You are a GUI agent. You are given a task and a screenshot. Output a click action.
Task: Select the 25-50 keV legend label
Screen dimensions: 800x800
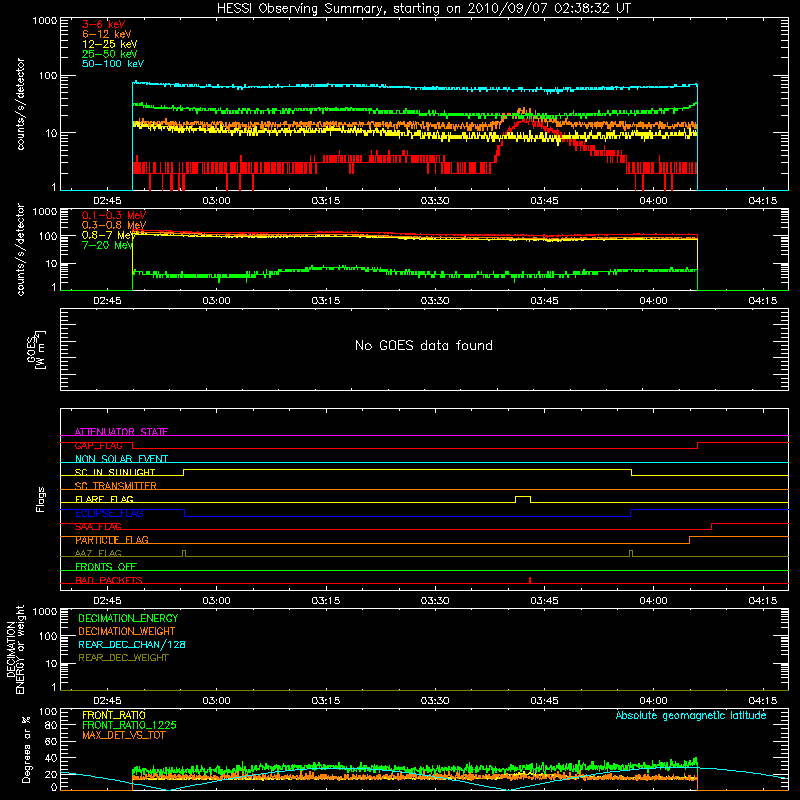tap(110, 54)
